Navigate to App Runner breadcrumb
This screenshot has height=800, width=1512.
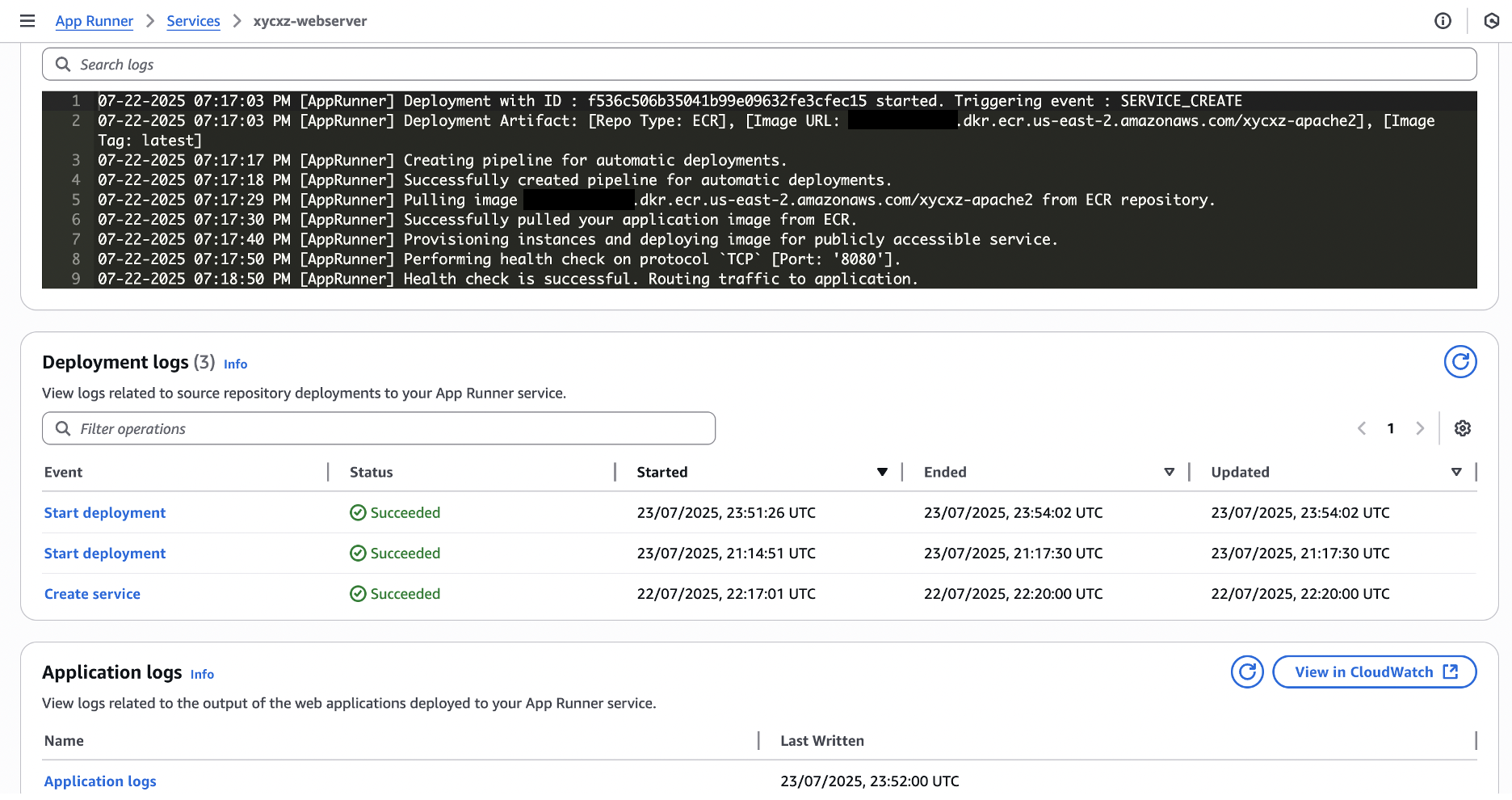tap(94, 21)
